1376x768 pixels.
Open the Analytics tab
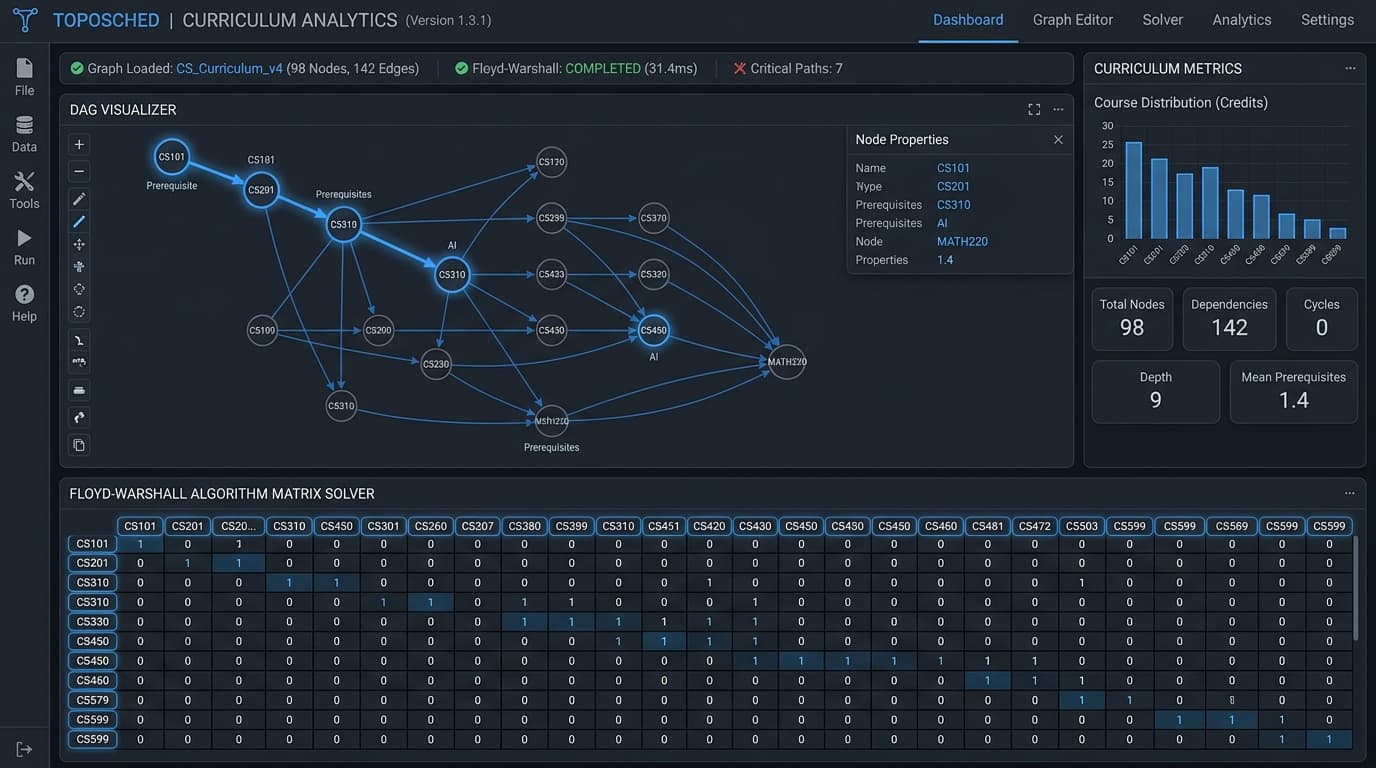(1242, 20)
